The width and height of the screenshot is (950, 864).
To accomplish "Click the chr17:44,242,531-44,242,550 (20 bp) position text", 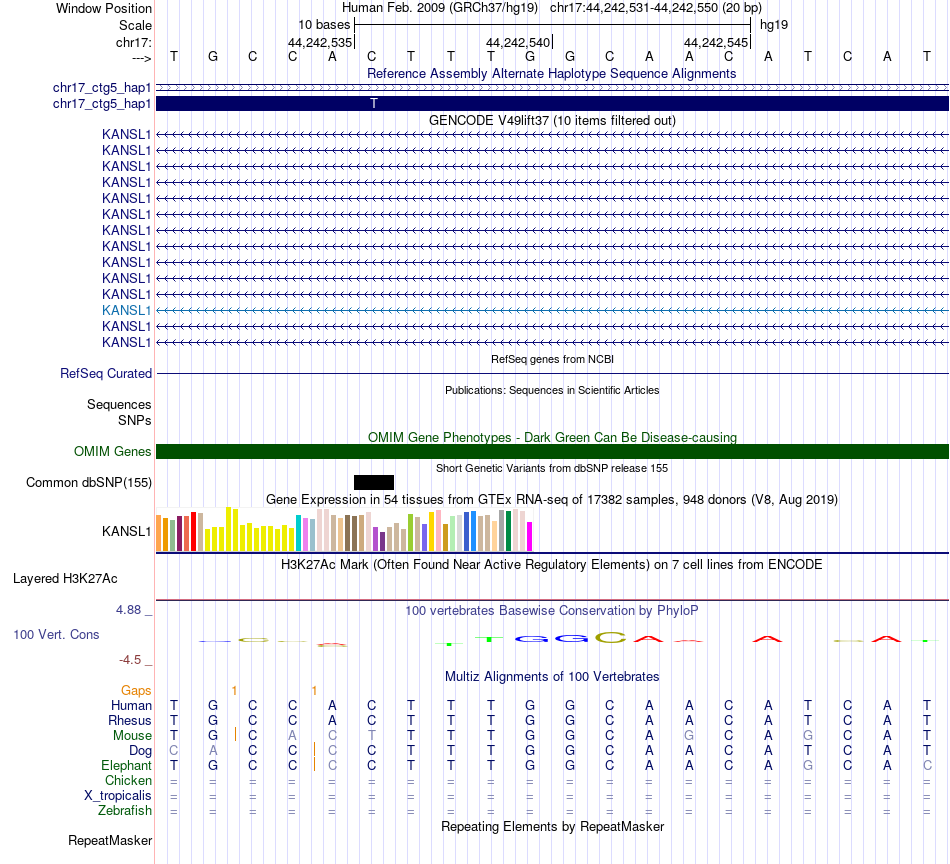I will coord(656,8).
